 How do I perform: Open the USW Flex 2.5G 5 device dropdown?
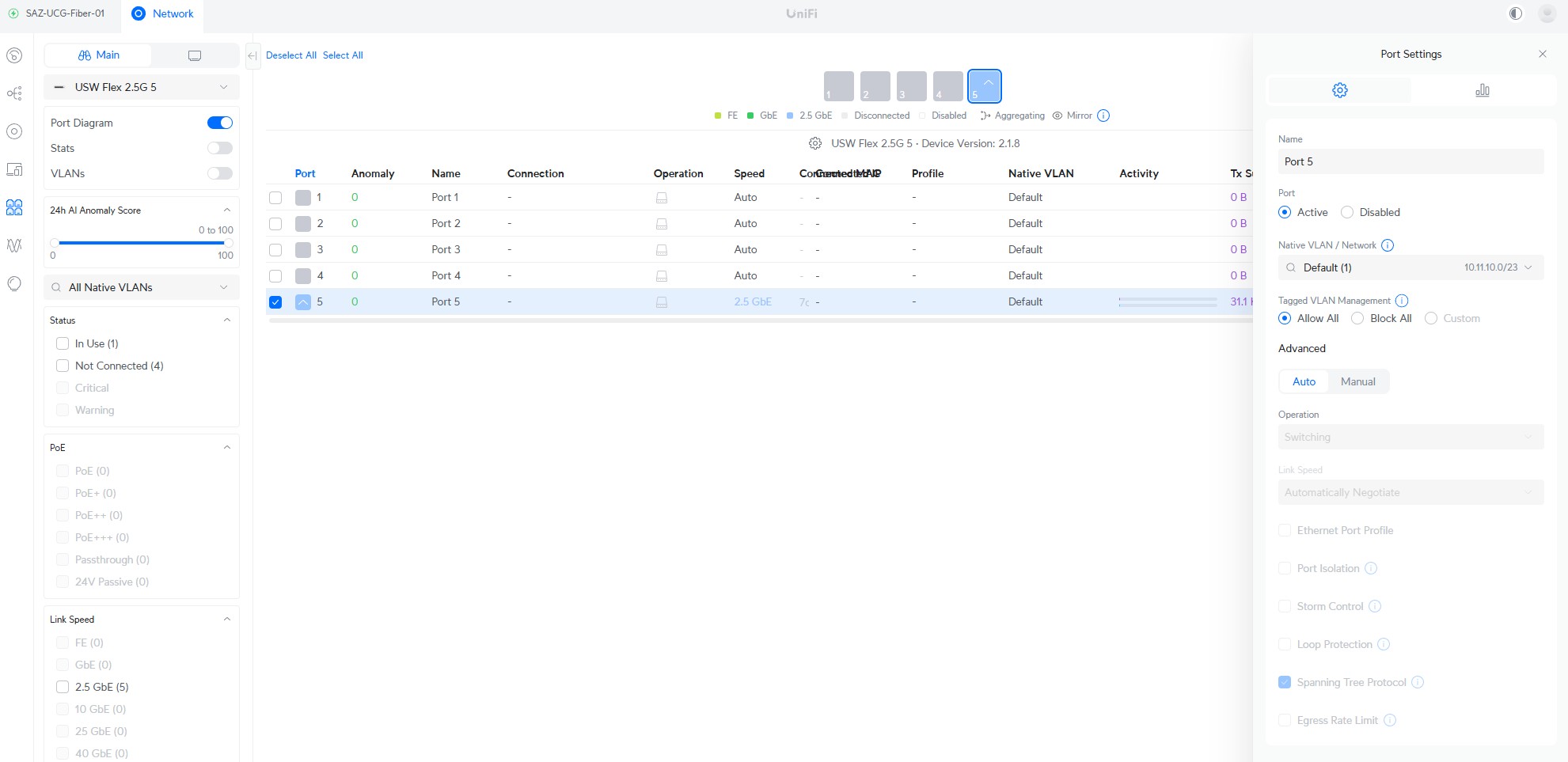[x=141, y=87]
